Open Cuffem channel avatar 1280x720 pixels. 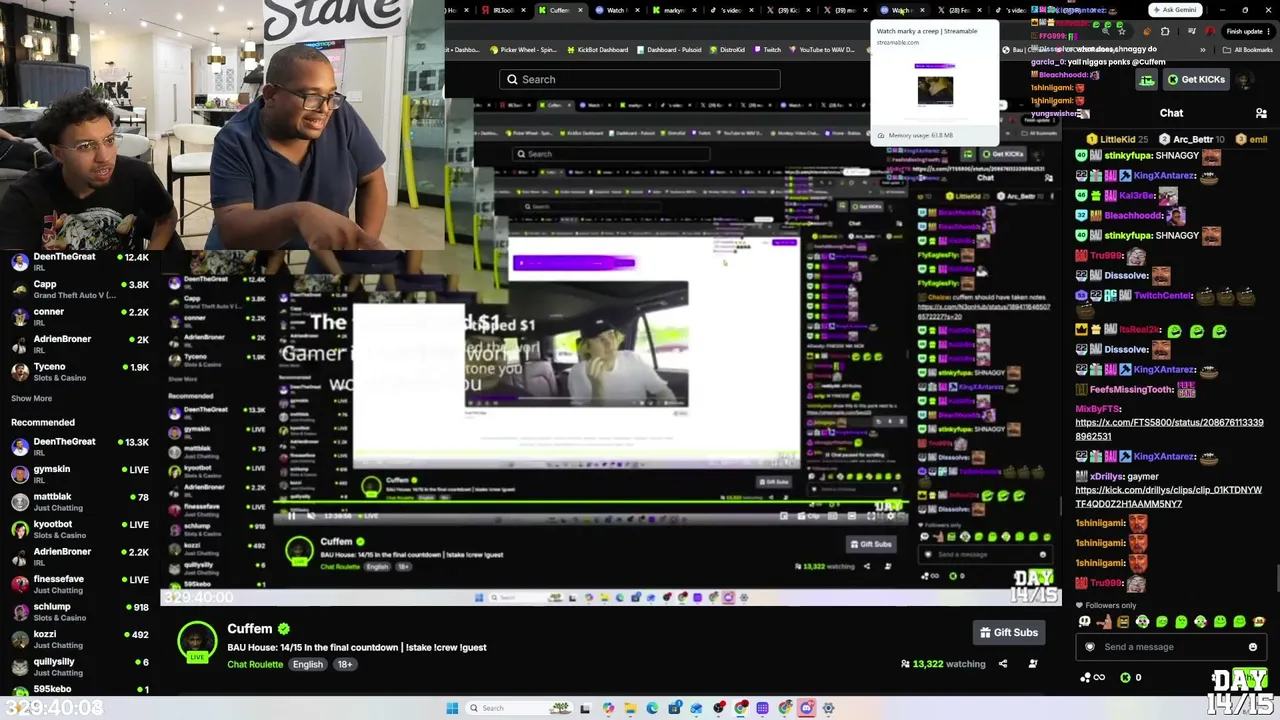tap(197, 641)
